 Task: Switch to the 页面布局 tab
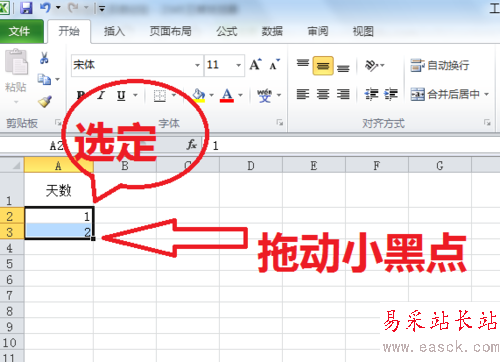tap(170, 31)
